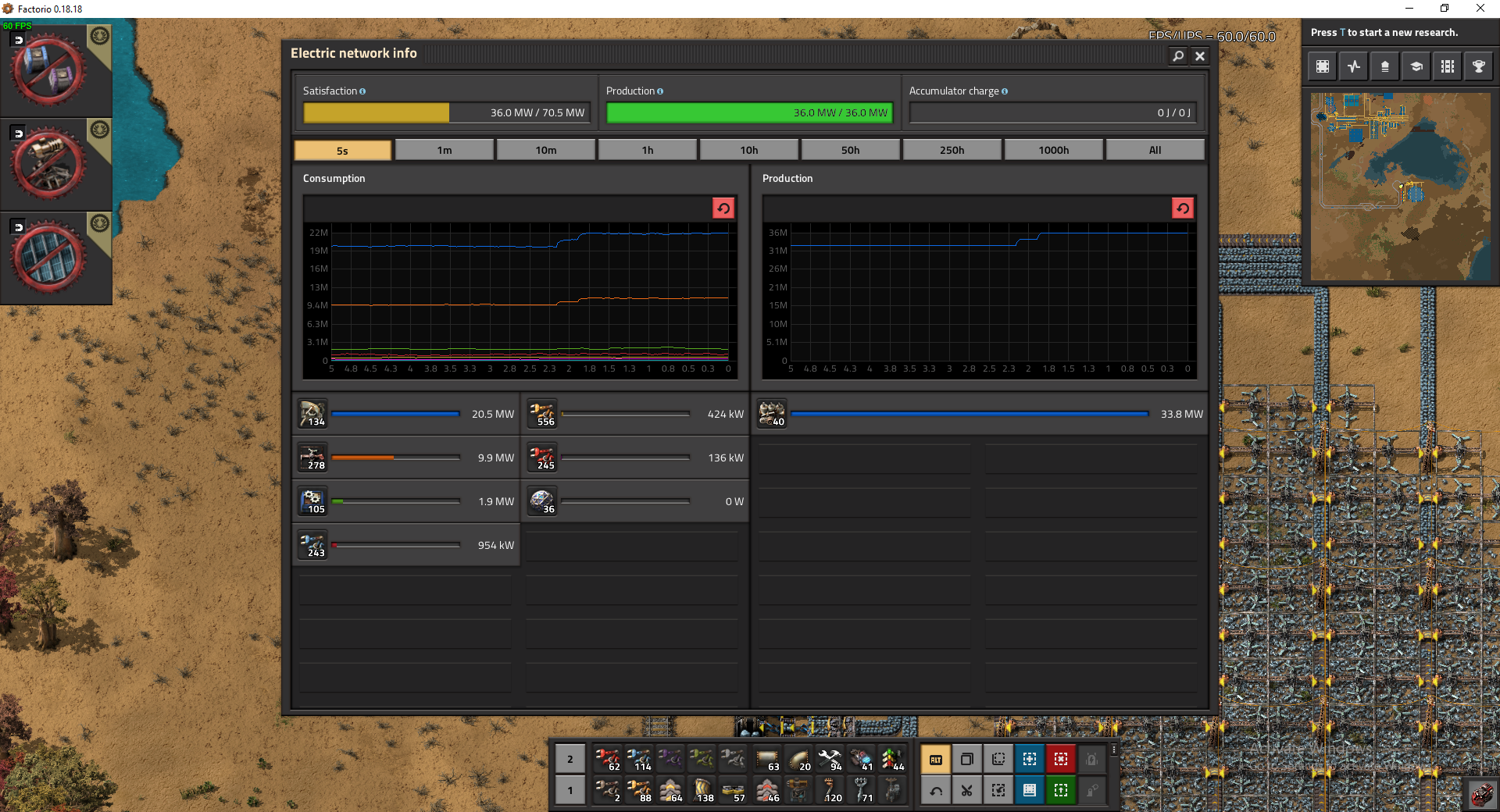1500x812 pixels.
Task: Click info icon next to Production label
Action: click(x=660, y=91)
